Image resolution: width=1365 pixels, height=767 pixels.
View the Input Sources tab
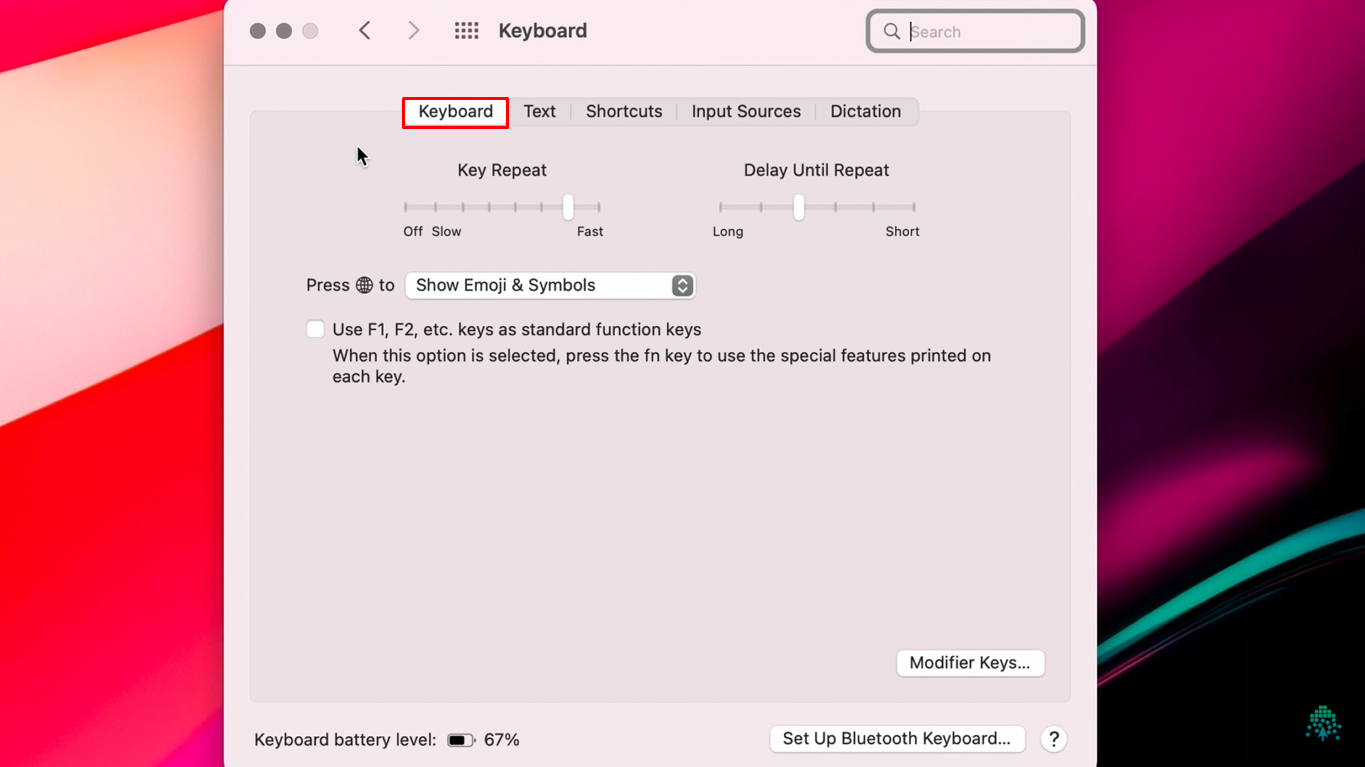[746, 111]
